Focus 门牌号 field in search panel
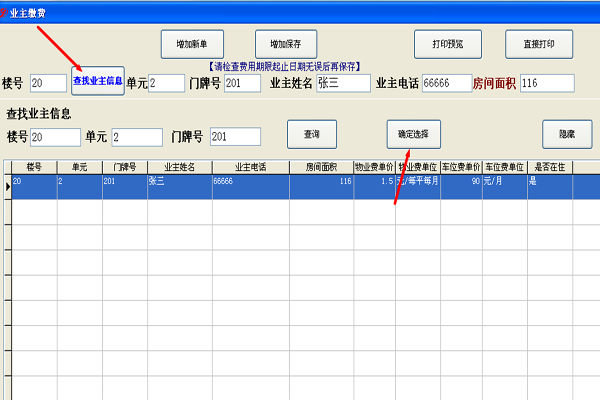Screen dimensions: 600x400 (235, 137)
